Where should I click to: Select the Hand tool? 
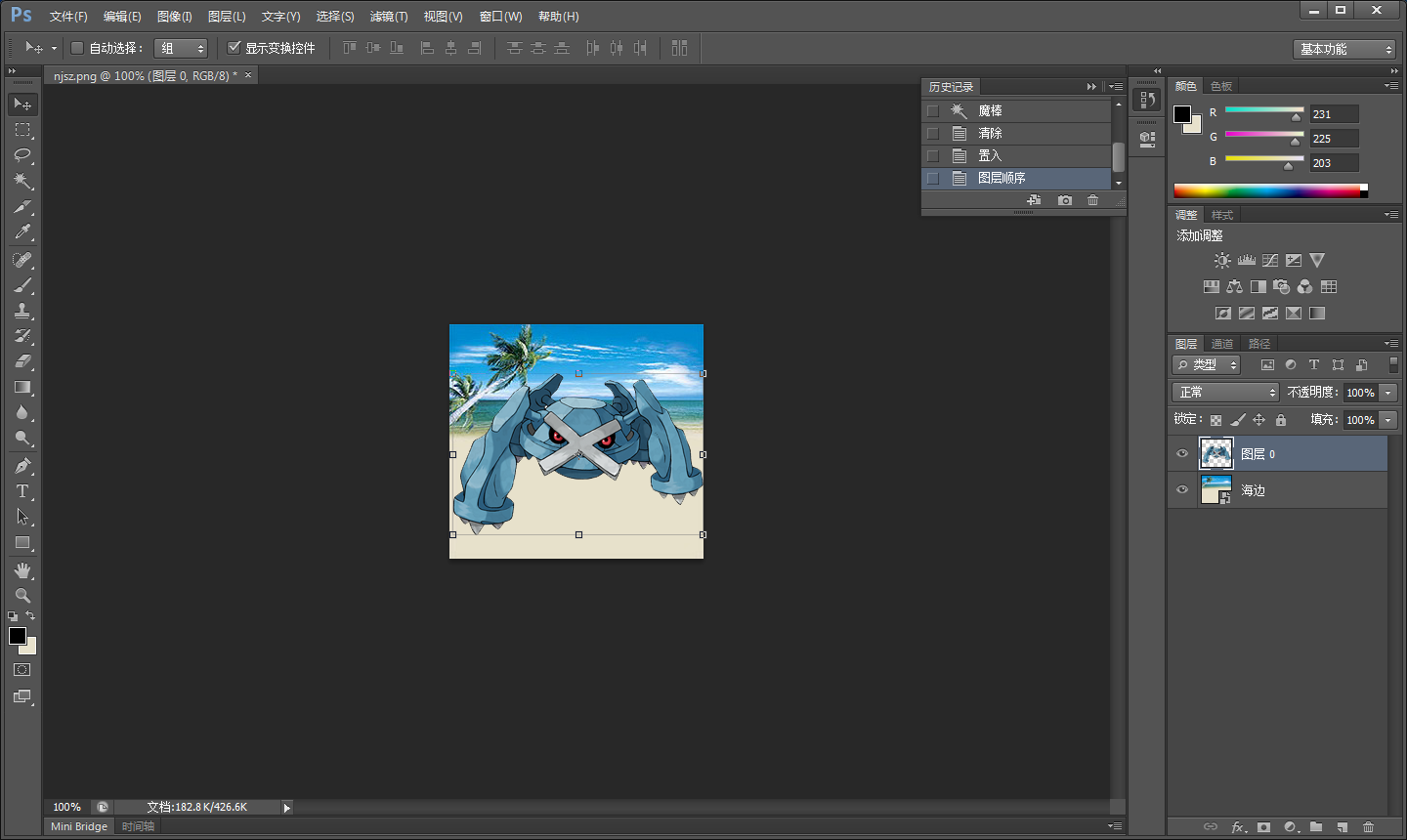coord(22,570)
